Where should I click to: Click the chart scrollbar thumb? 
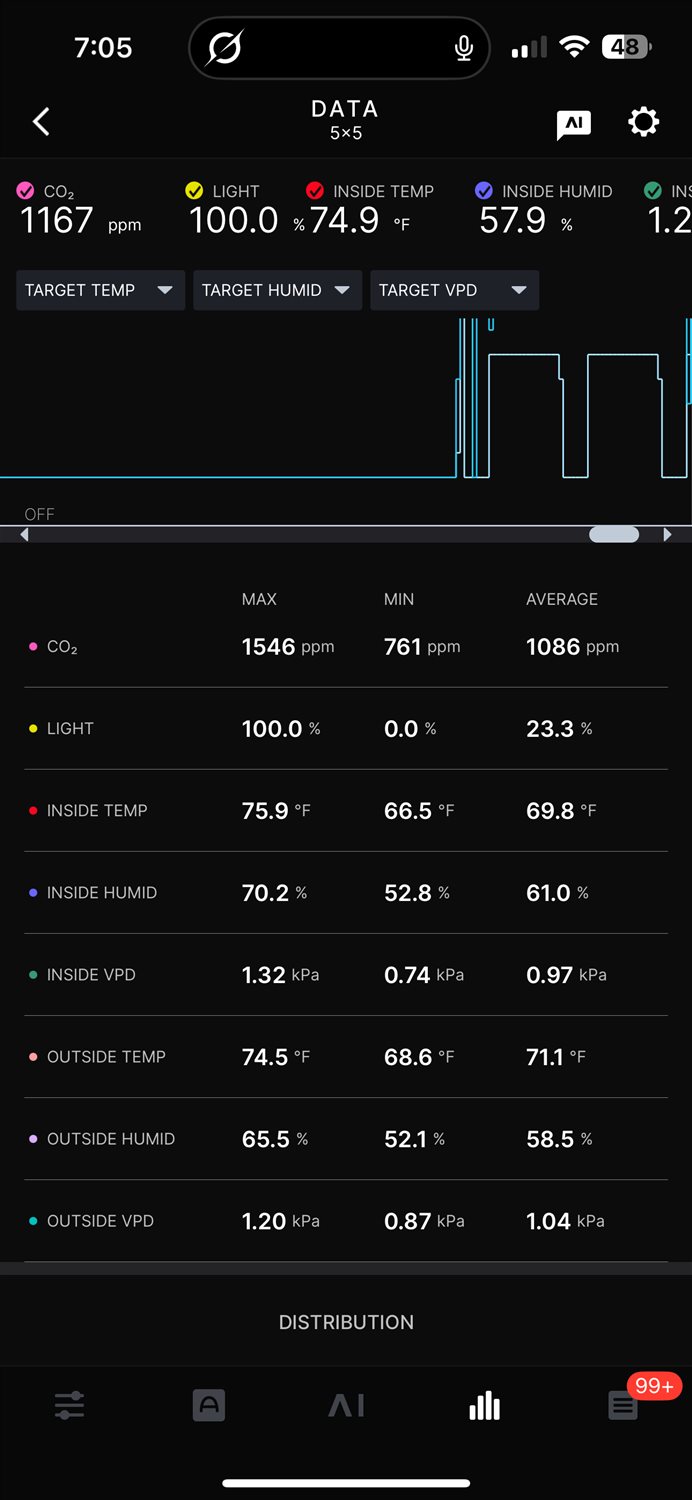click(614, 535)
